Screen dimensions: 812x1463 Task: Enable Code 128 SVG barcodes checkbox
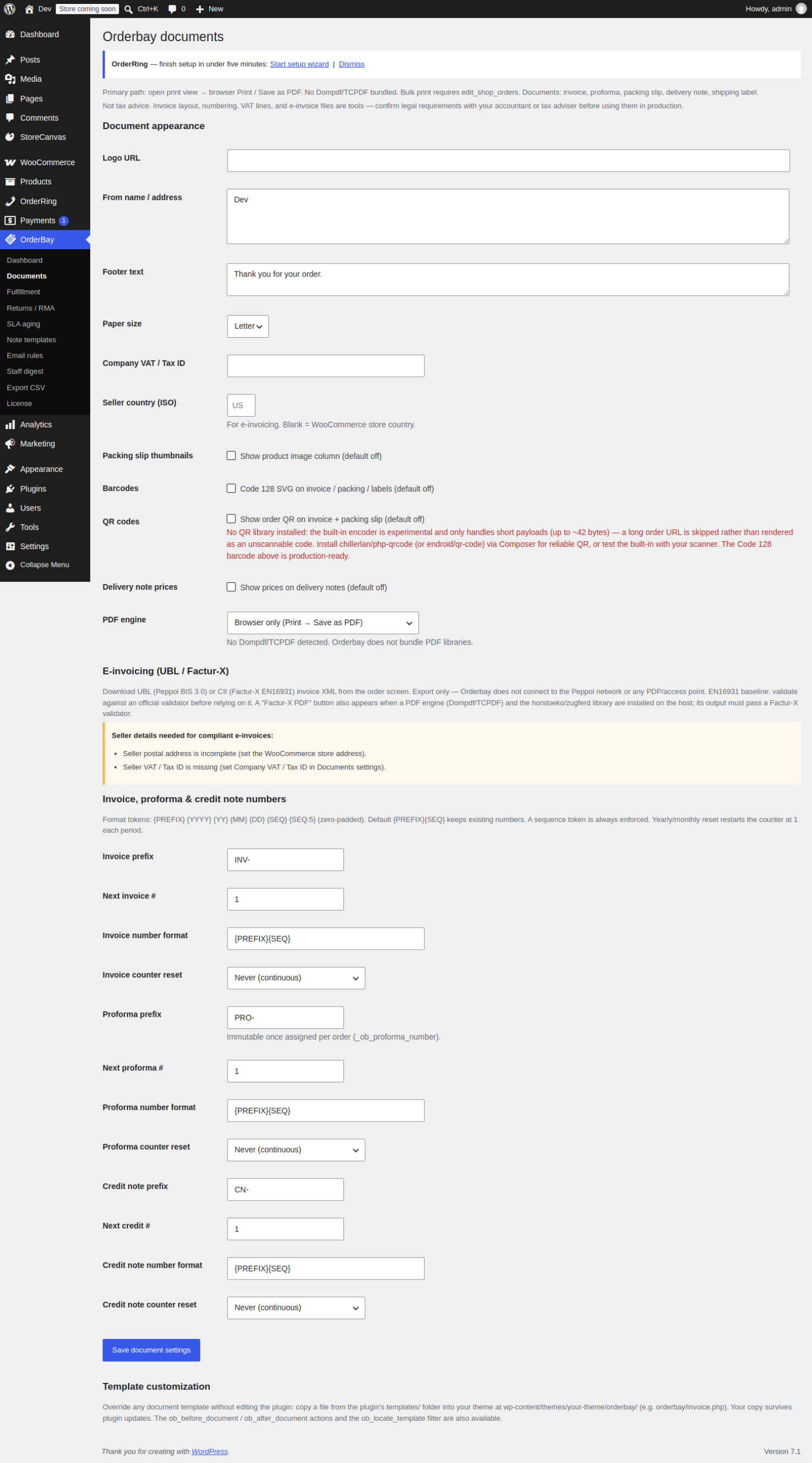[x=231, y=489]
